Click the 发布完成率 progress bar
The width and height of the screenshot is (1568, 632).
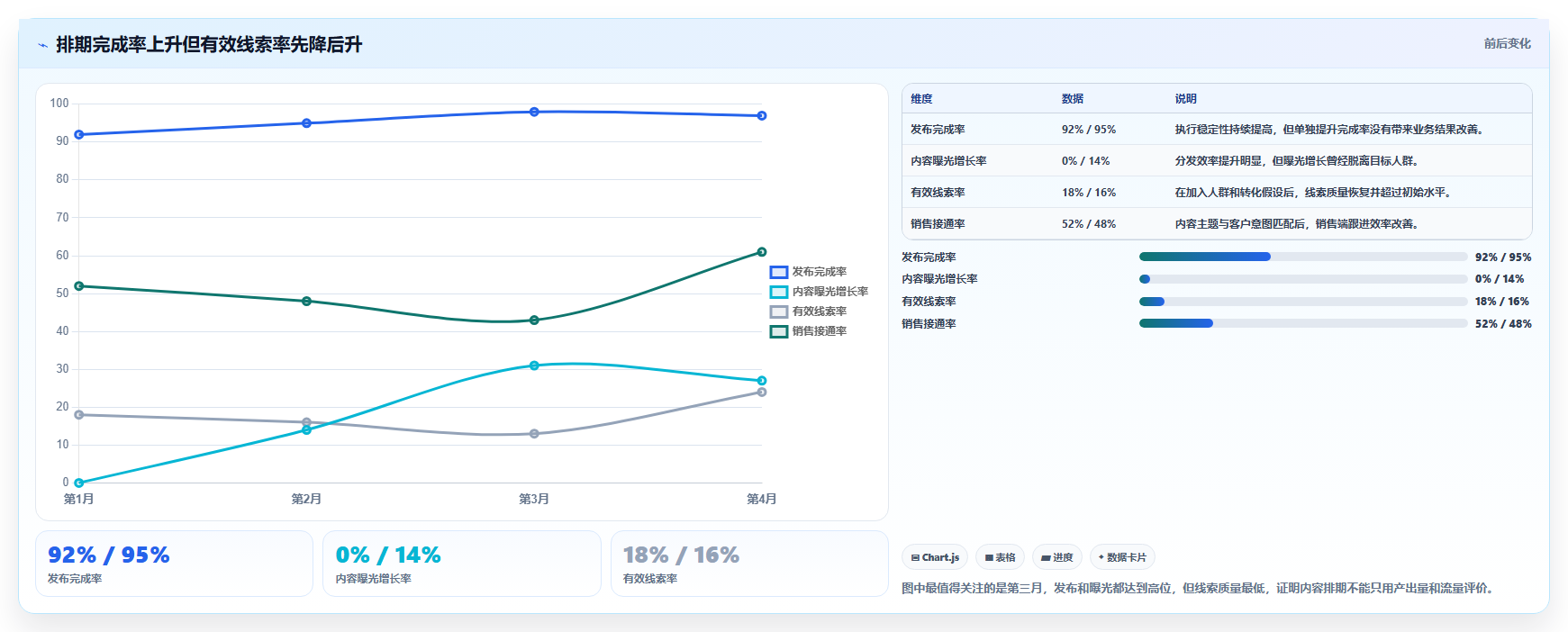pyautogui.click(x=1303, y=257)
